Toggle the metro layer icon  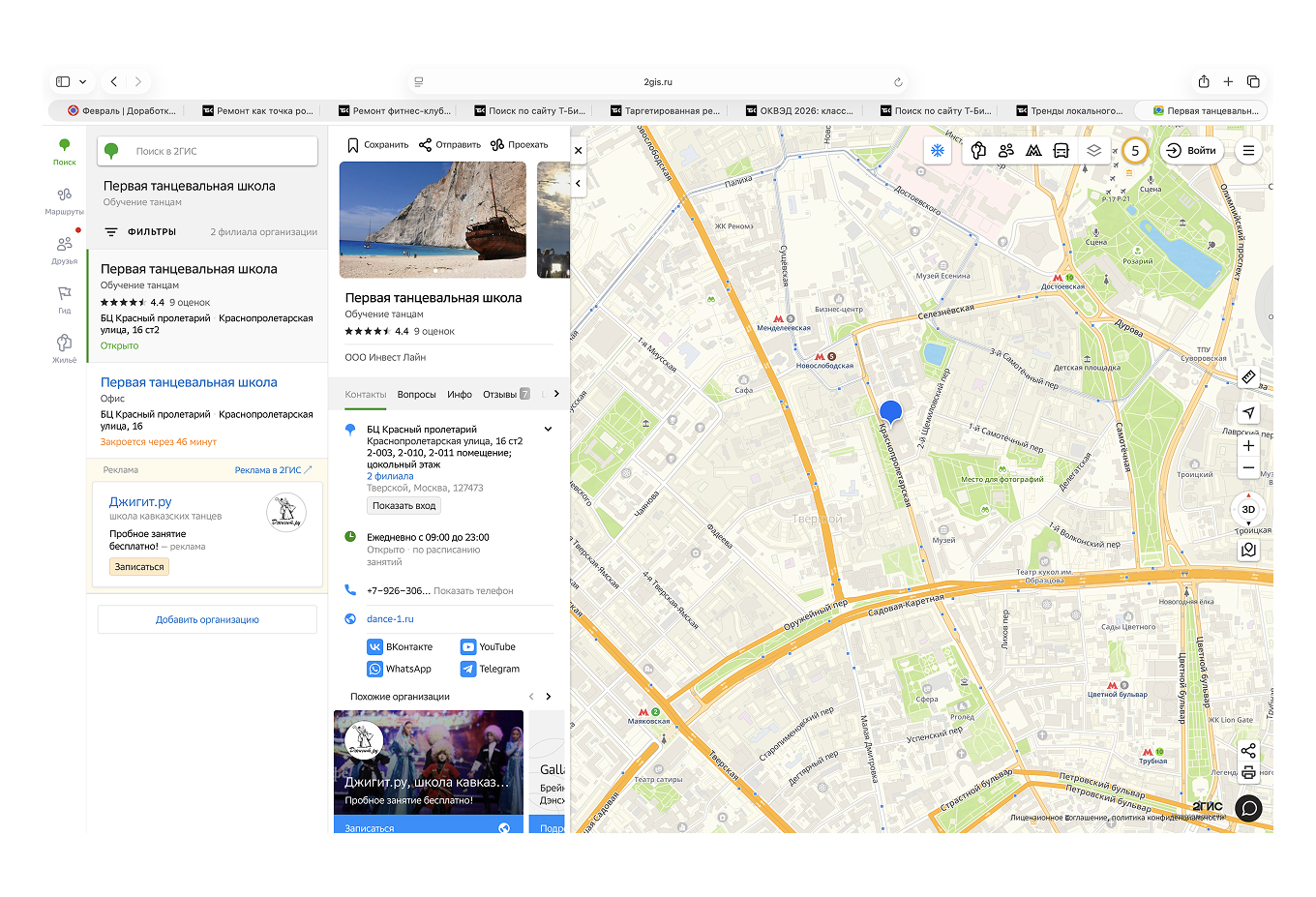pos(1033,150)
